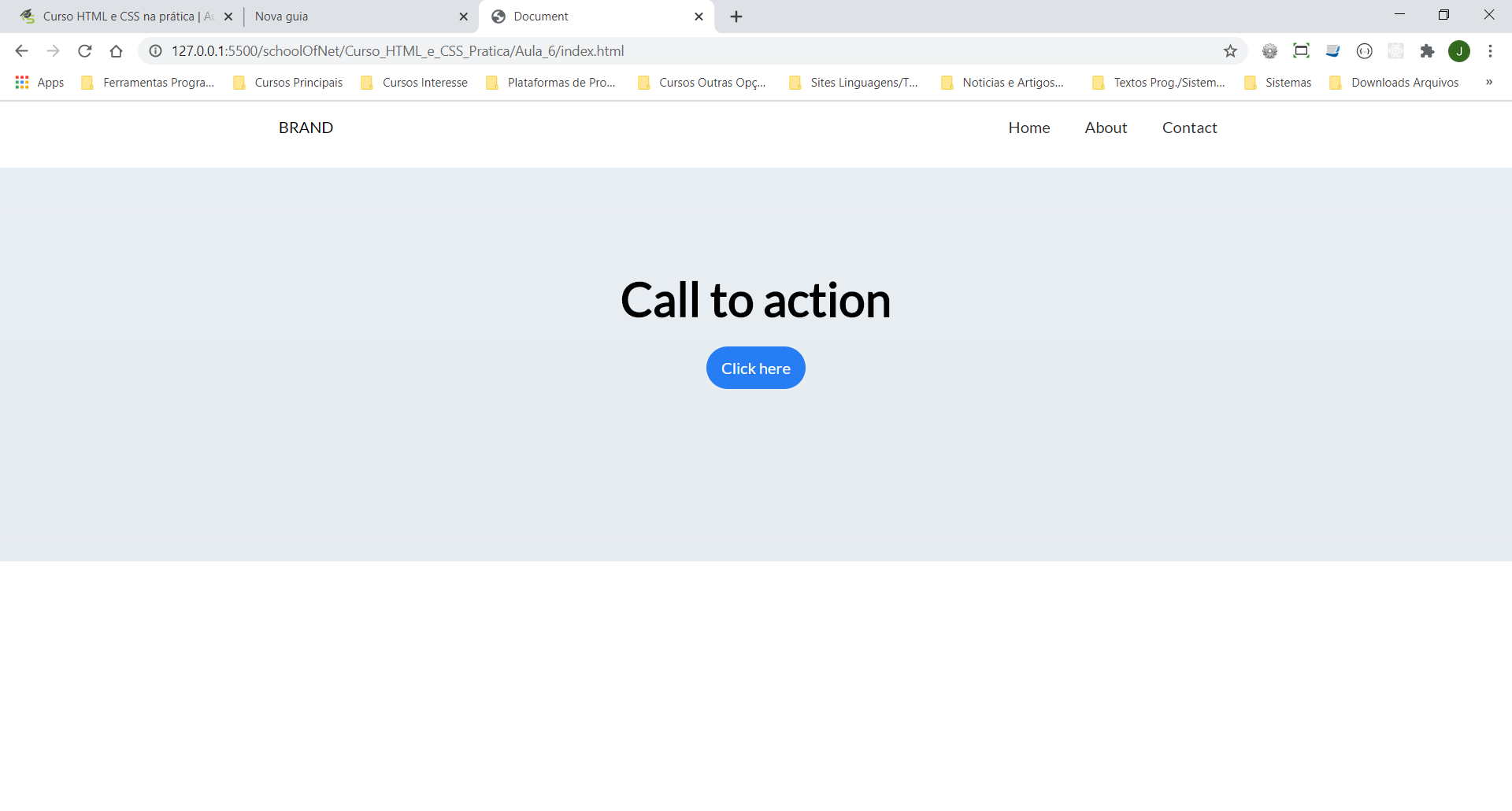Open the Apps shortcut in bookmarks bar
This screenshot has height=811, width=1512.
[x=40, y=83]
